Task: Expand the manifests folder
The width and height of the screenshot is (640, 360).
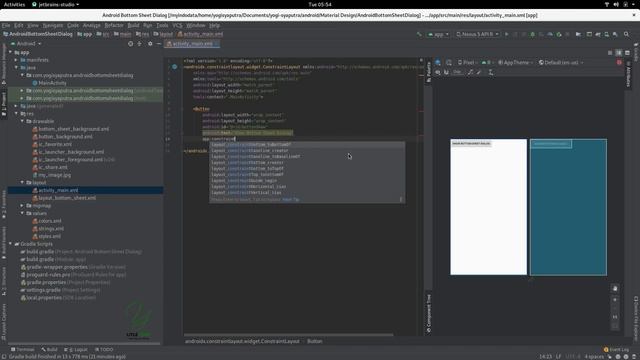Action: pos(16,60)
